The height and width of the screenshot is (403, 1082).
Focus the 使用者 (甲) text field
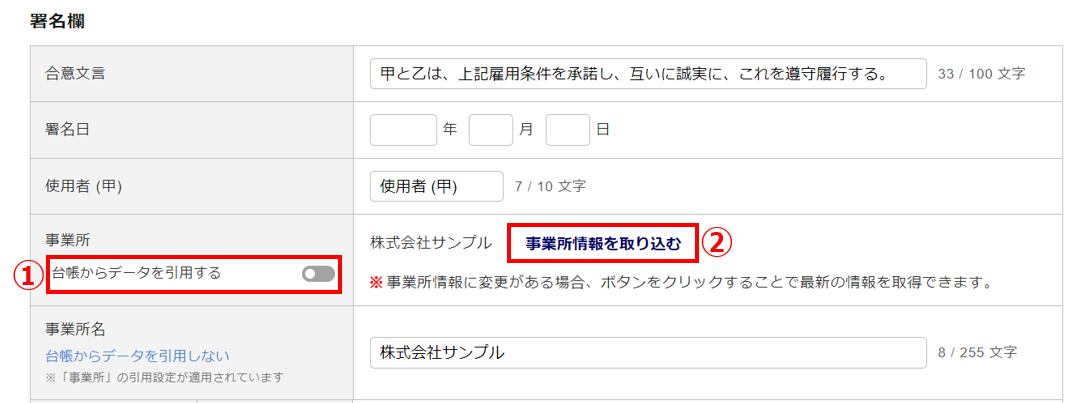(437, 186)
